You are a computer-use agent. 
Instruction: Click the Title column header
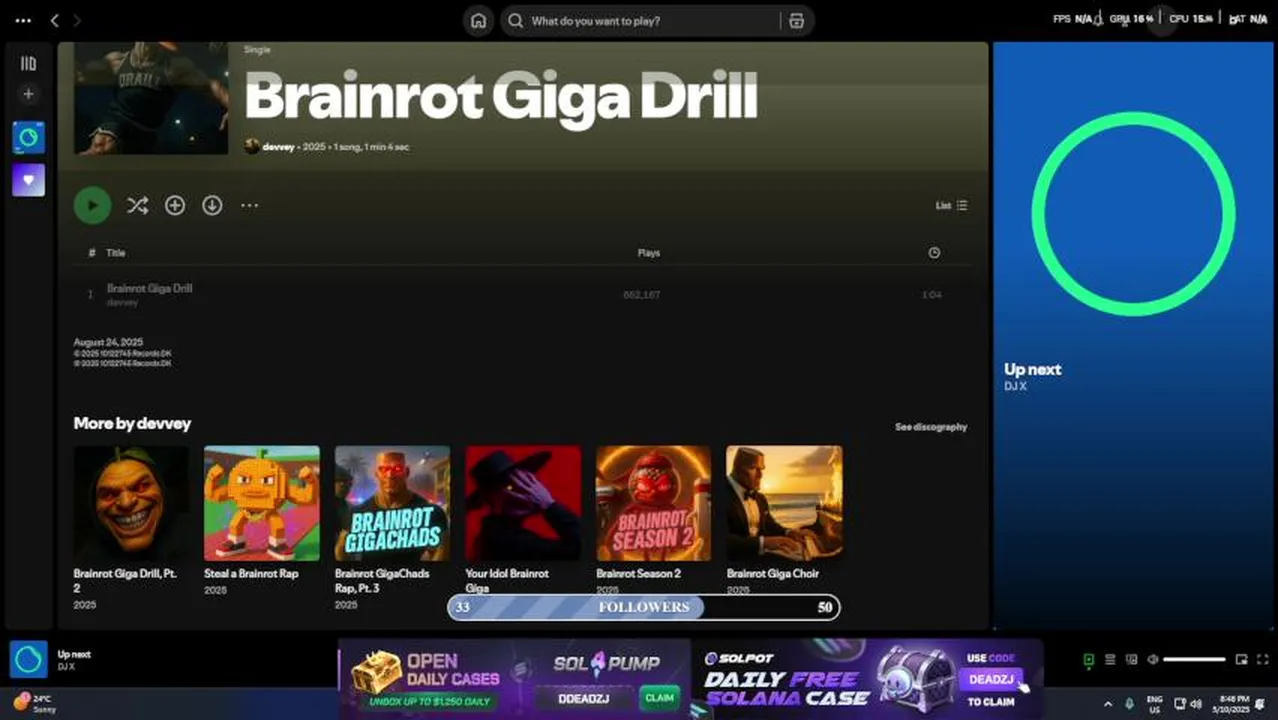(x=116, y=253)
